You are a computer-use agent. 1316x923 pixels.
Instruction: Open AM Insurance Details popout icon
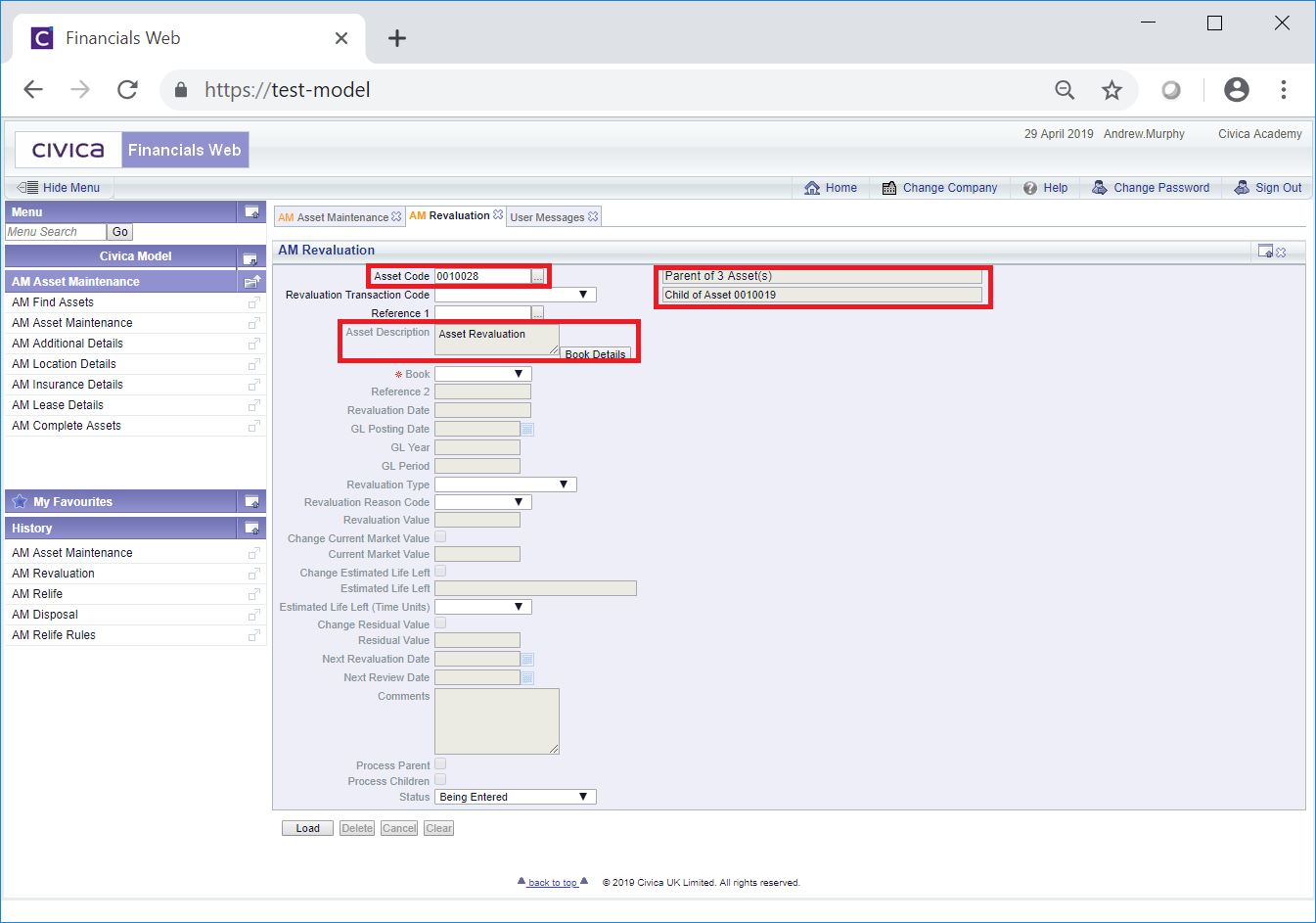(254, 385)
